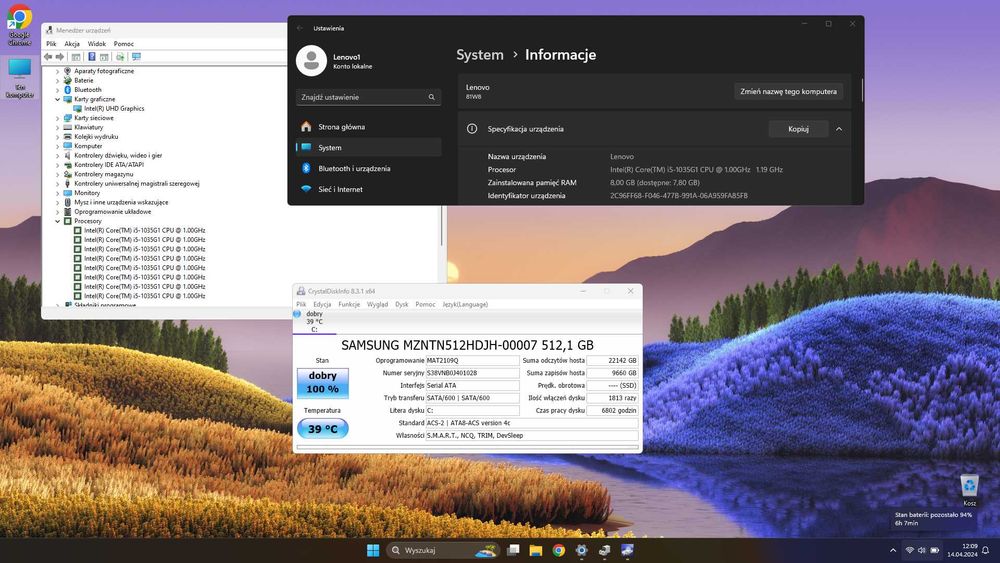
Task: Open notifications bell in taskbar
Action: pyautogui.click(x=985, y=550)
